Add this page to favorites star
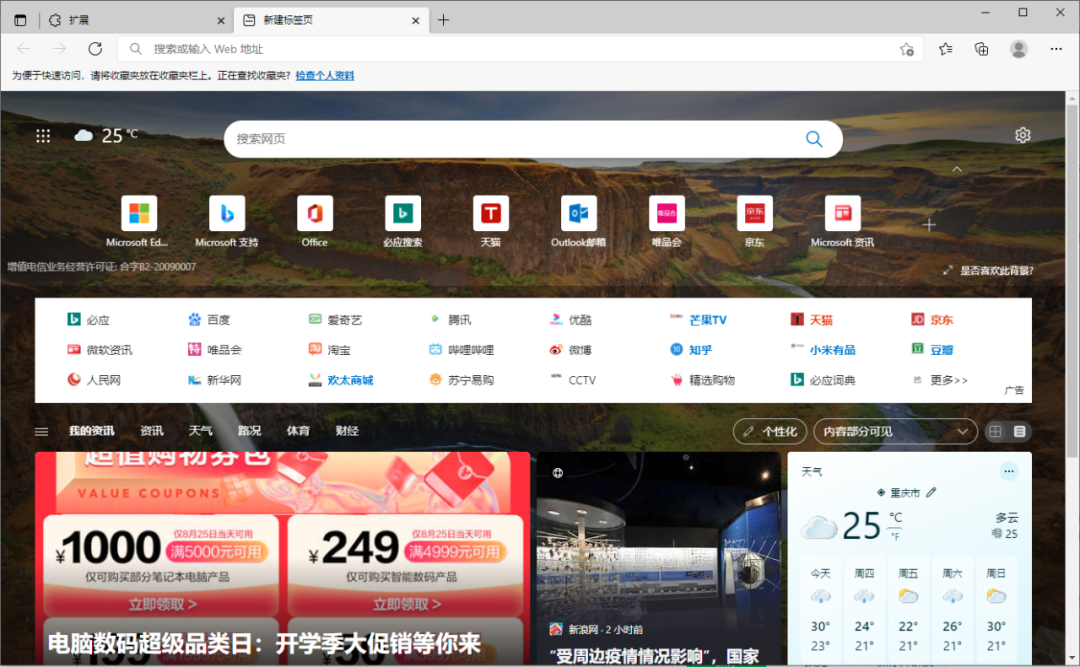 pos(906,49)
